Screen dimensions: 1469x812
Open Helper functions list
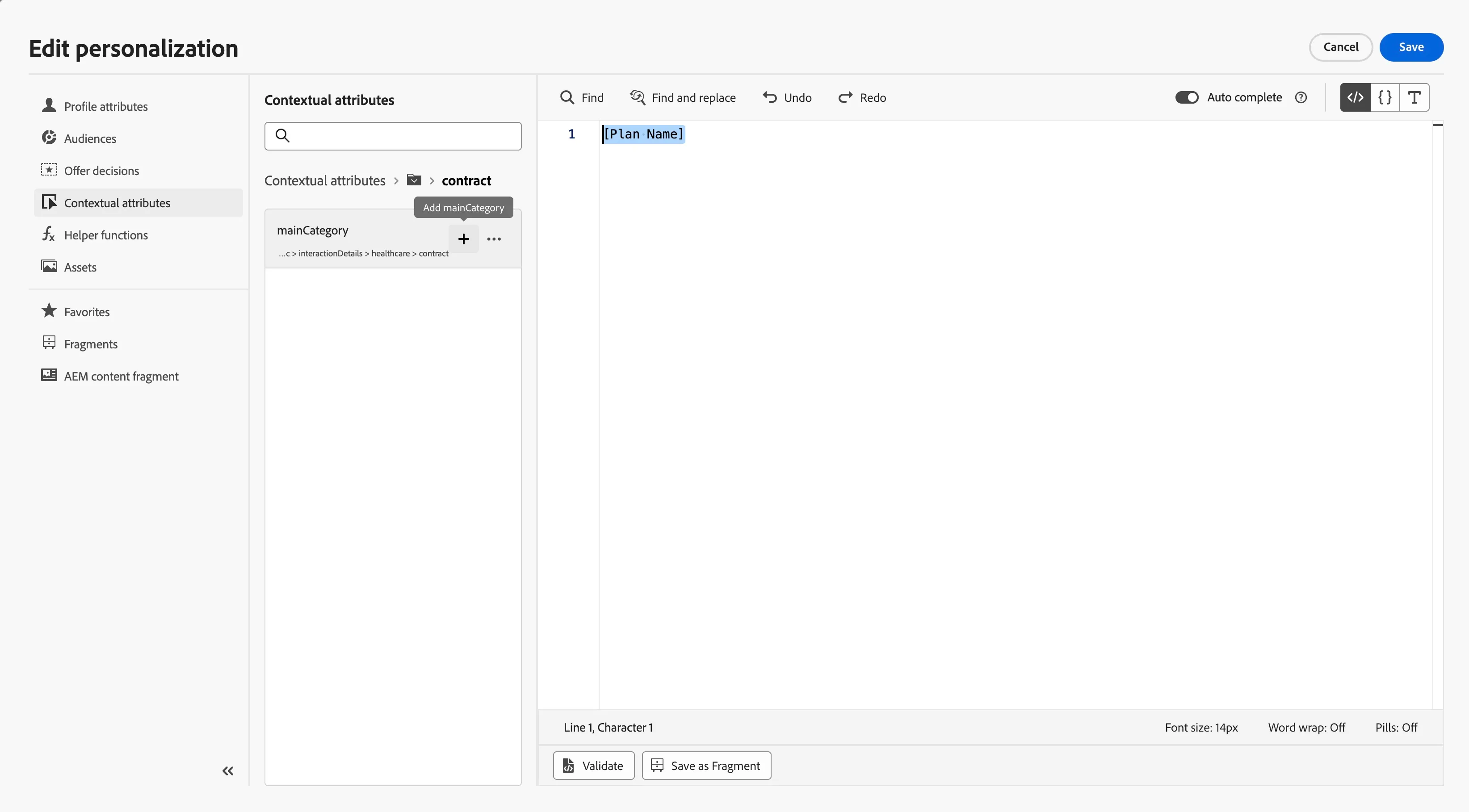point(105,235)
